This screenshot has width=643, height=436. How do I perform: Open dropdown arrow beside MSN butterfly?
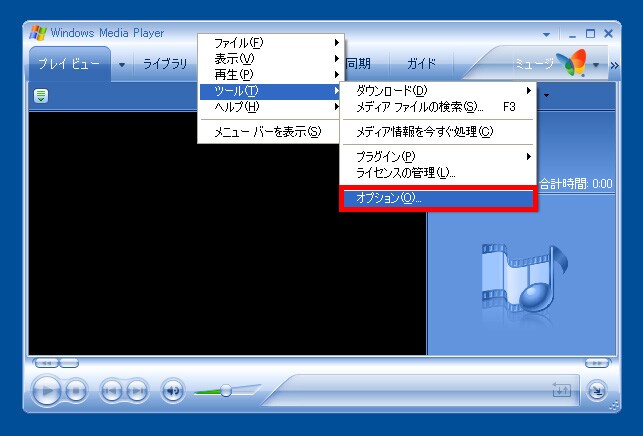(596, 65)
